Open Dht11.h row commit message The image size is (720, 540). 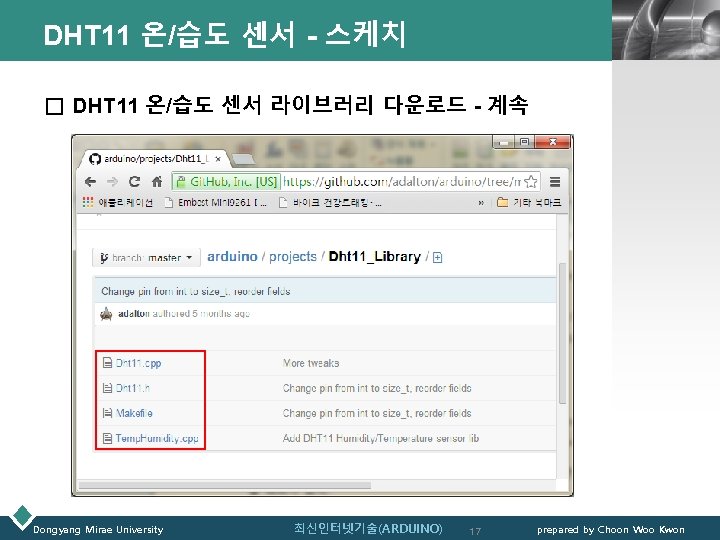click(x=377, y=388)
